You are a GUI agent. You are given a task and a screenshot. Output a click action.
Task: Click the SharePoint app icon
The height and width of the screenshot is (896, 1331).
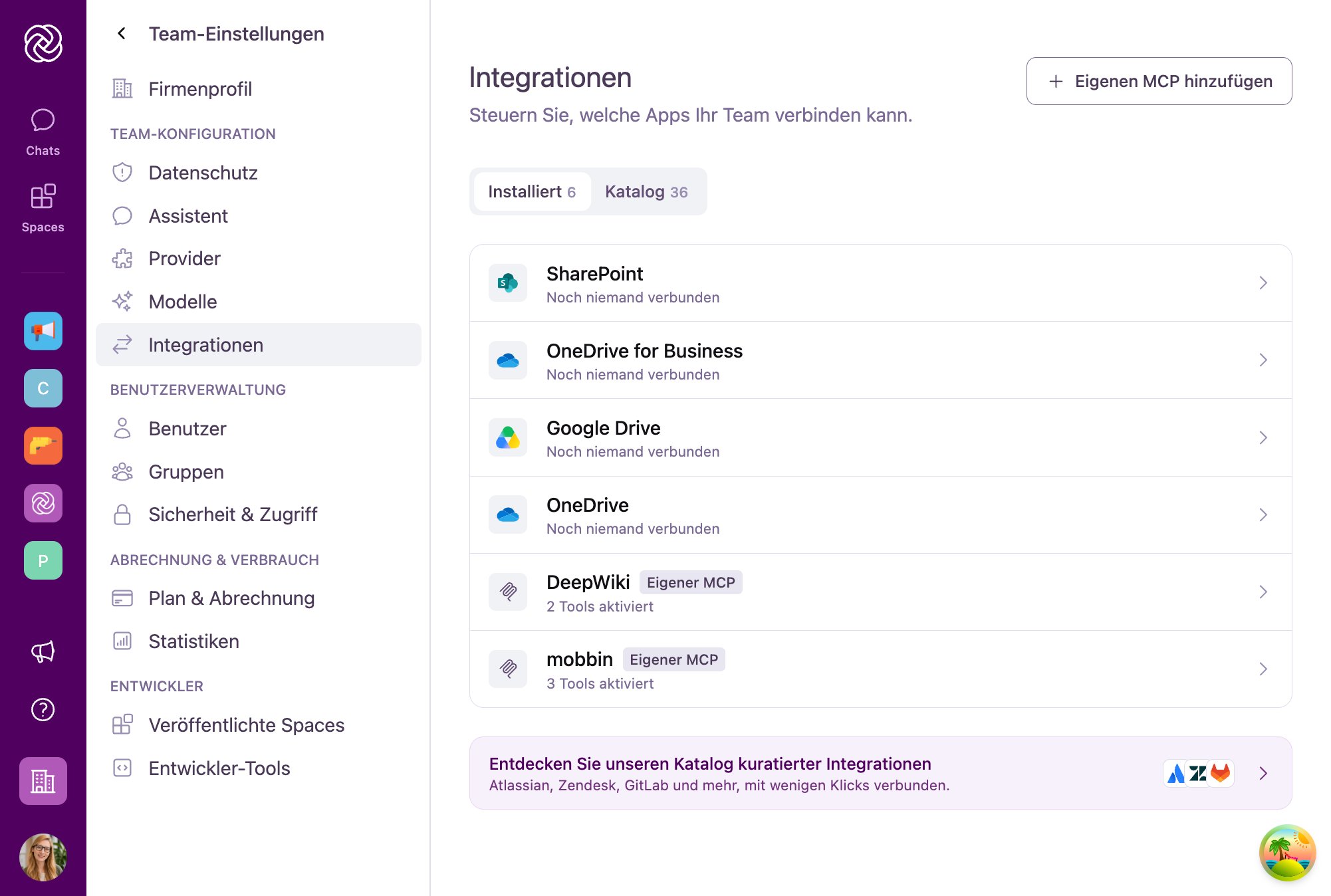508,283
